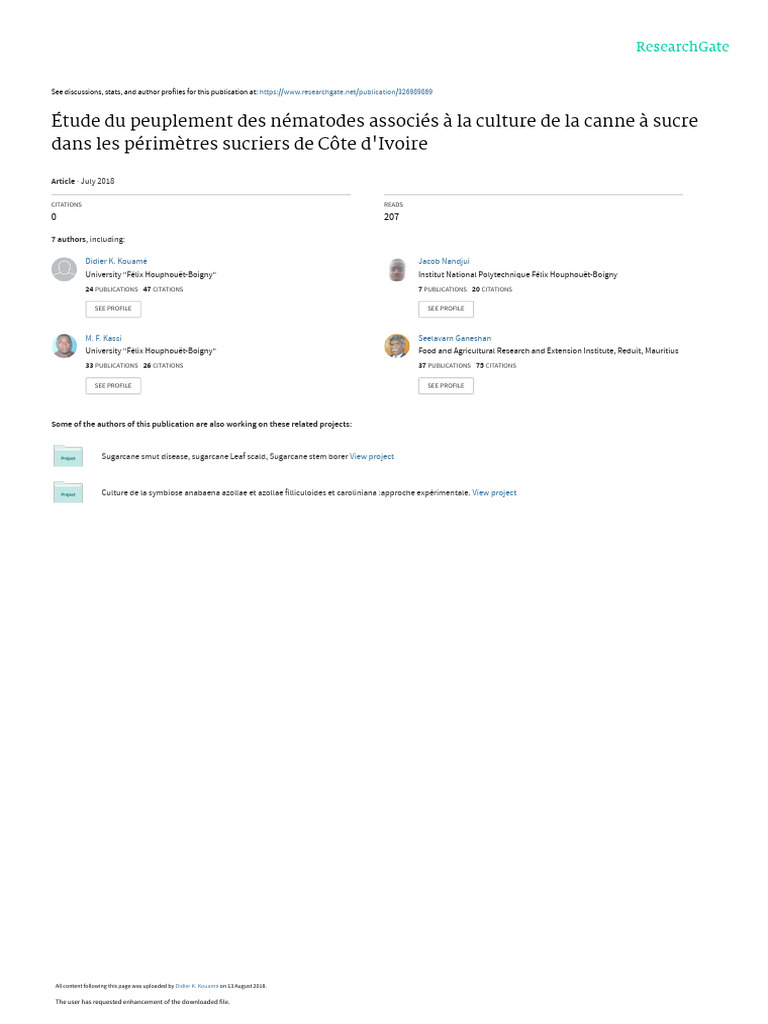Open the researchgate.net publication URL link
Image resolution: width=768 pixels, height=1024 pixels.
346,92
